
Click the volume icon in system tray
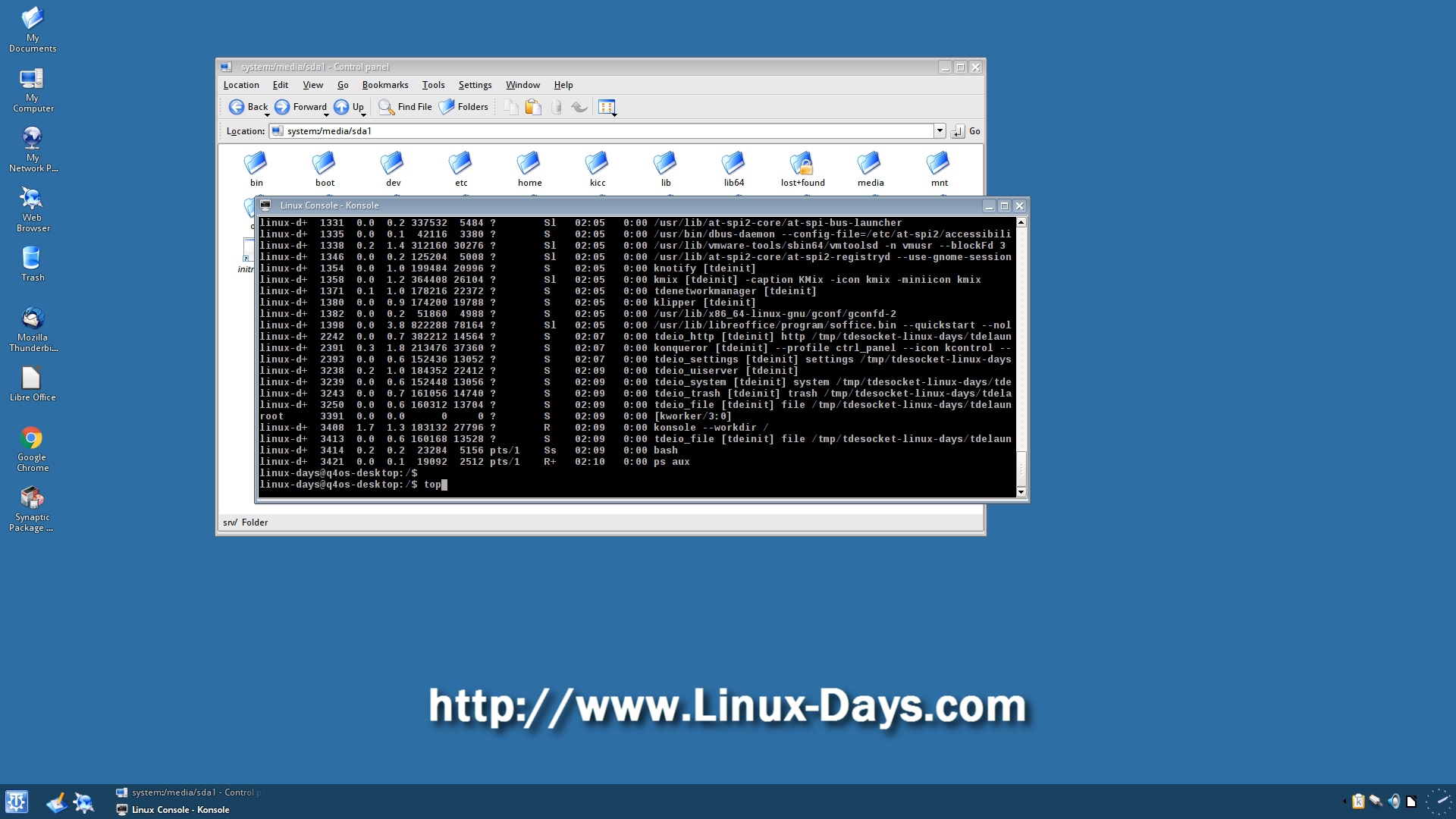[1394, 802]
